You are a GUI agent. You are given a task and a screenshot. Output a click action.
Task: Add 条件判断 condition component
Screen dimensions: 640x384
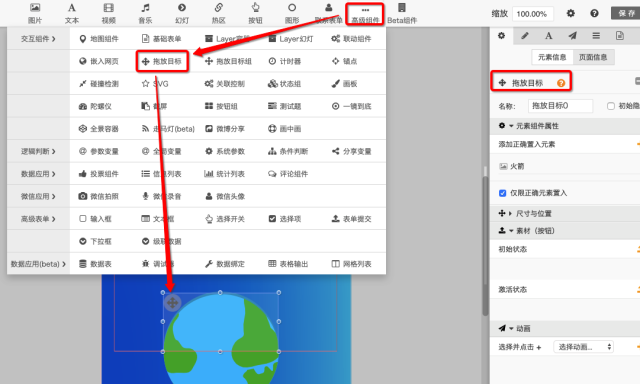point(288,151)
